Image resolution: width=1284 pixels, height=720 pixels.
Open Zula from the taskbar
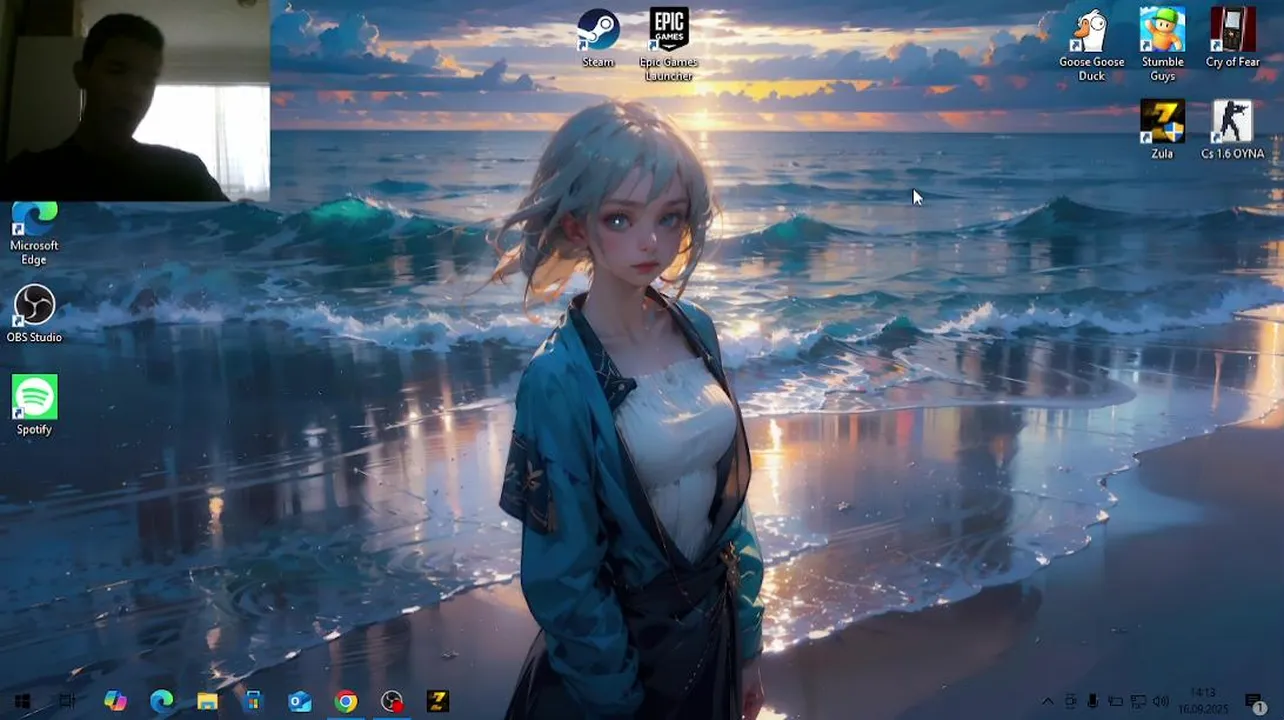pyautogui.click(x=438, y=702)
